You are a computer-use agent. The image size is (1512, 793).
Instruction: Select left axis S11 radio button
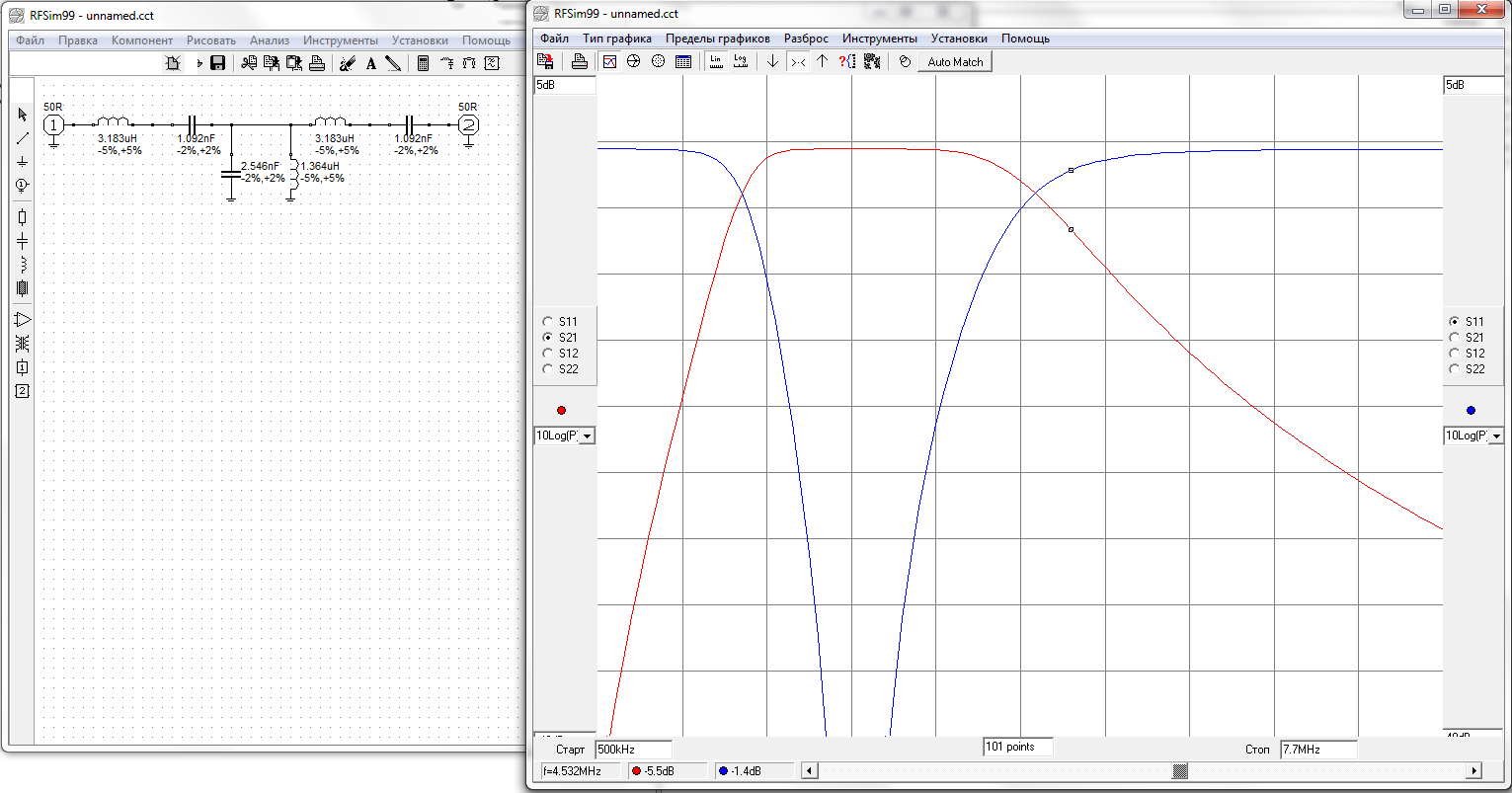coord(549,322)
